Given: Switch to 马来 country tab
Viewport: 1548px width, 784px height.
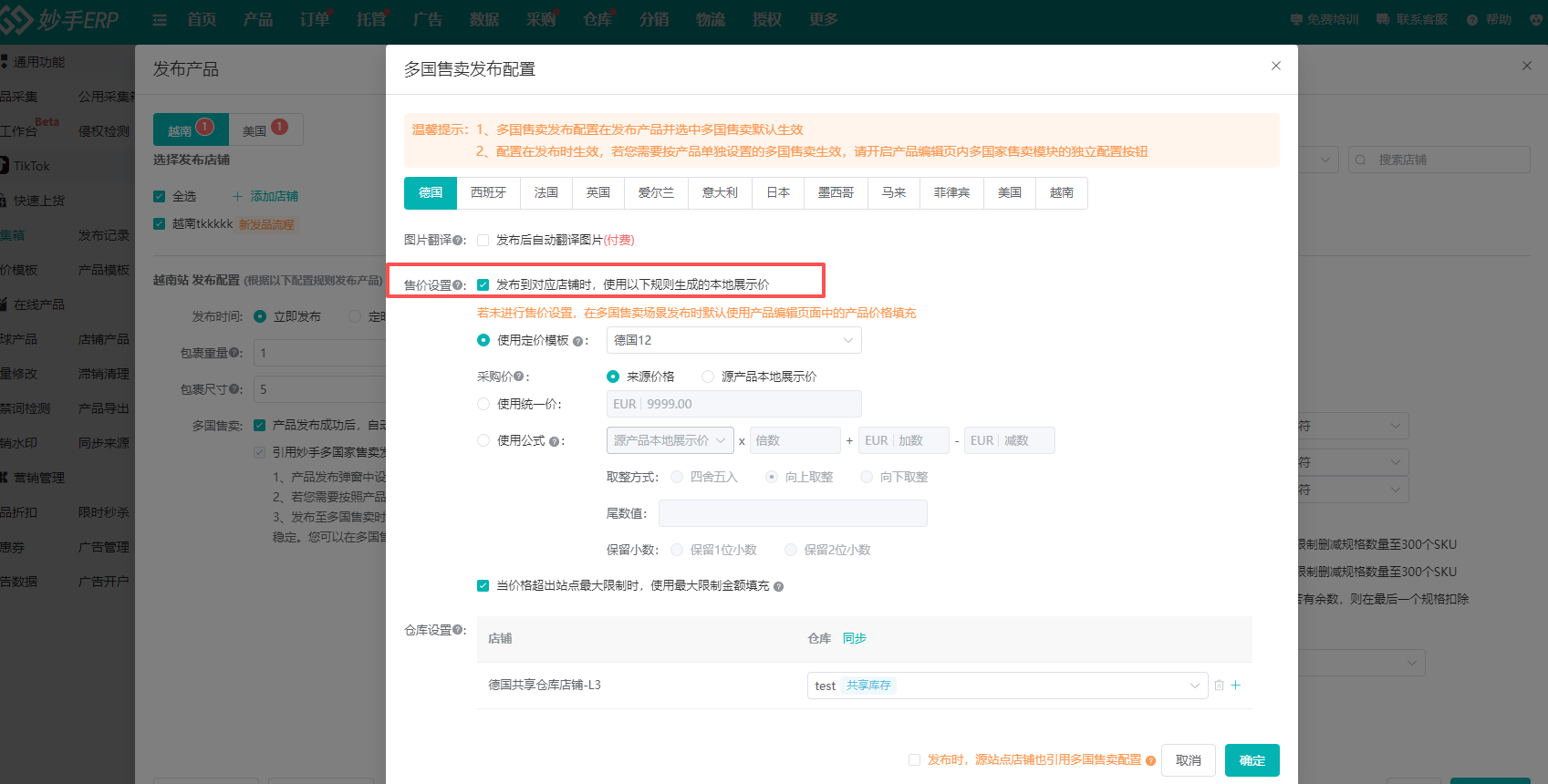Looking at the screenshot, I should click(x=894, y=193).
